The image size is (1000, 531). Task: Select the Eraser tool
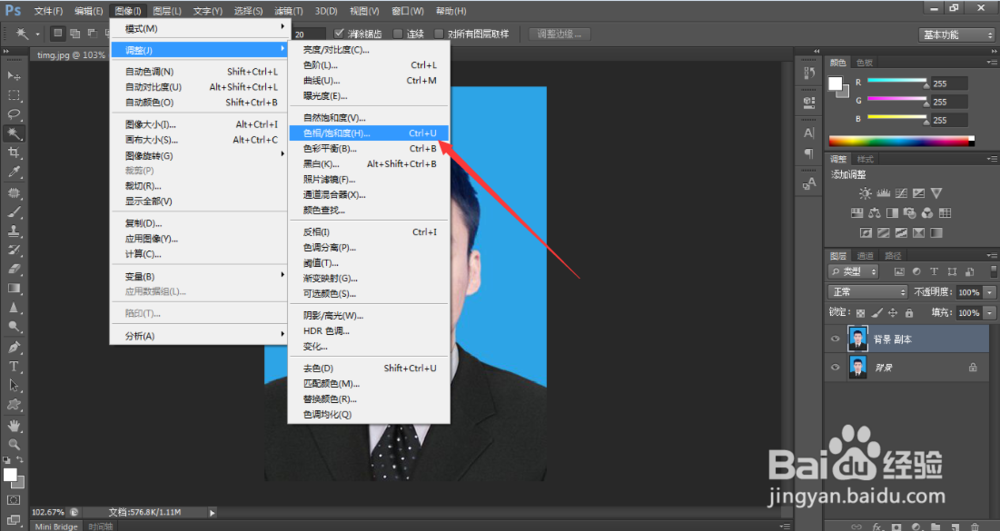coord(13,269)
